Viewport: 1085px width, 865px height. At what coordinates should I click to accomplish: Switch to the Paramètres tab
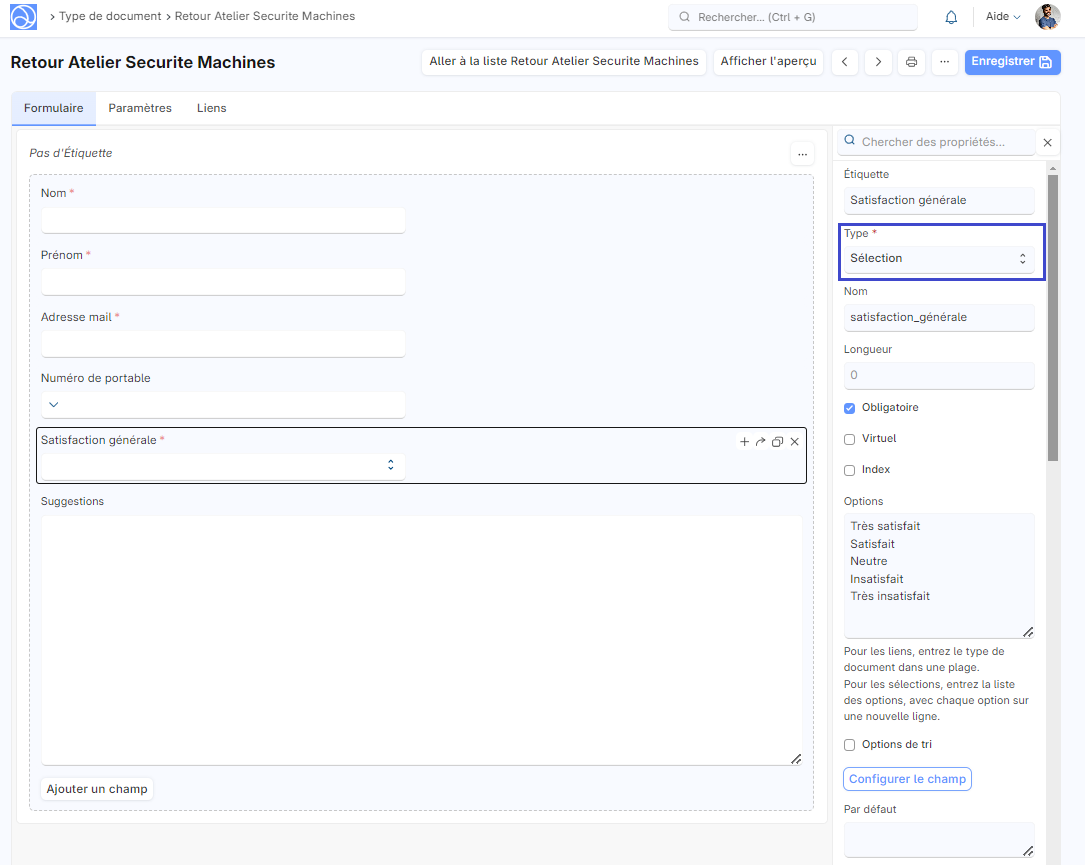click(140, 108)
